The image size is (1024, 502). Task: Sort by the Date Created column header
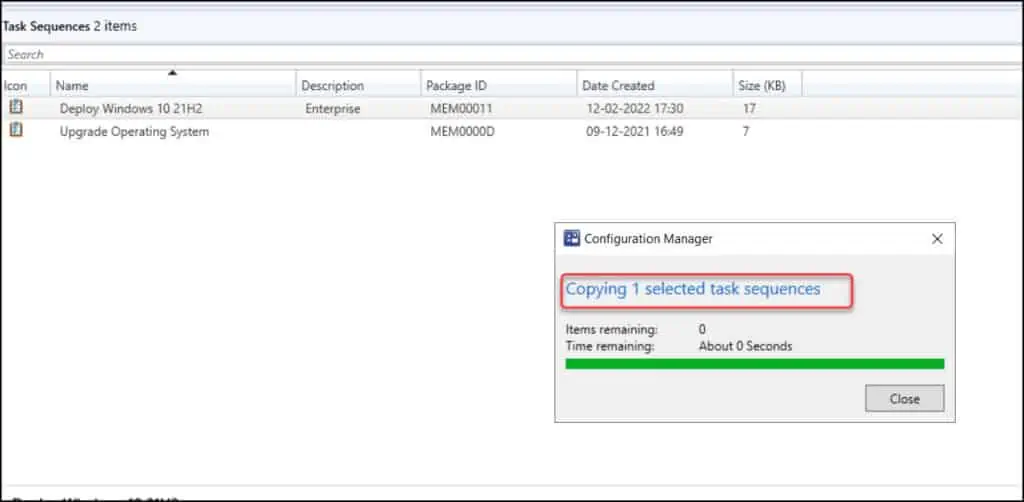point(655,86)
